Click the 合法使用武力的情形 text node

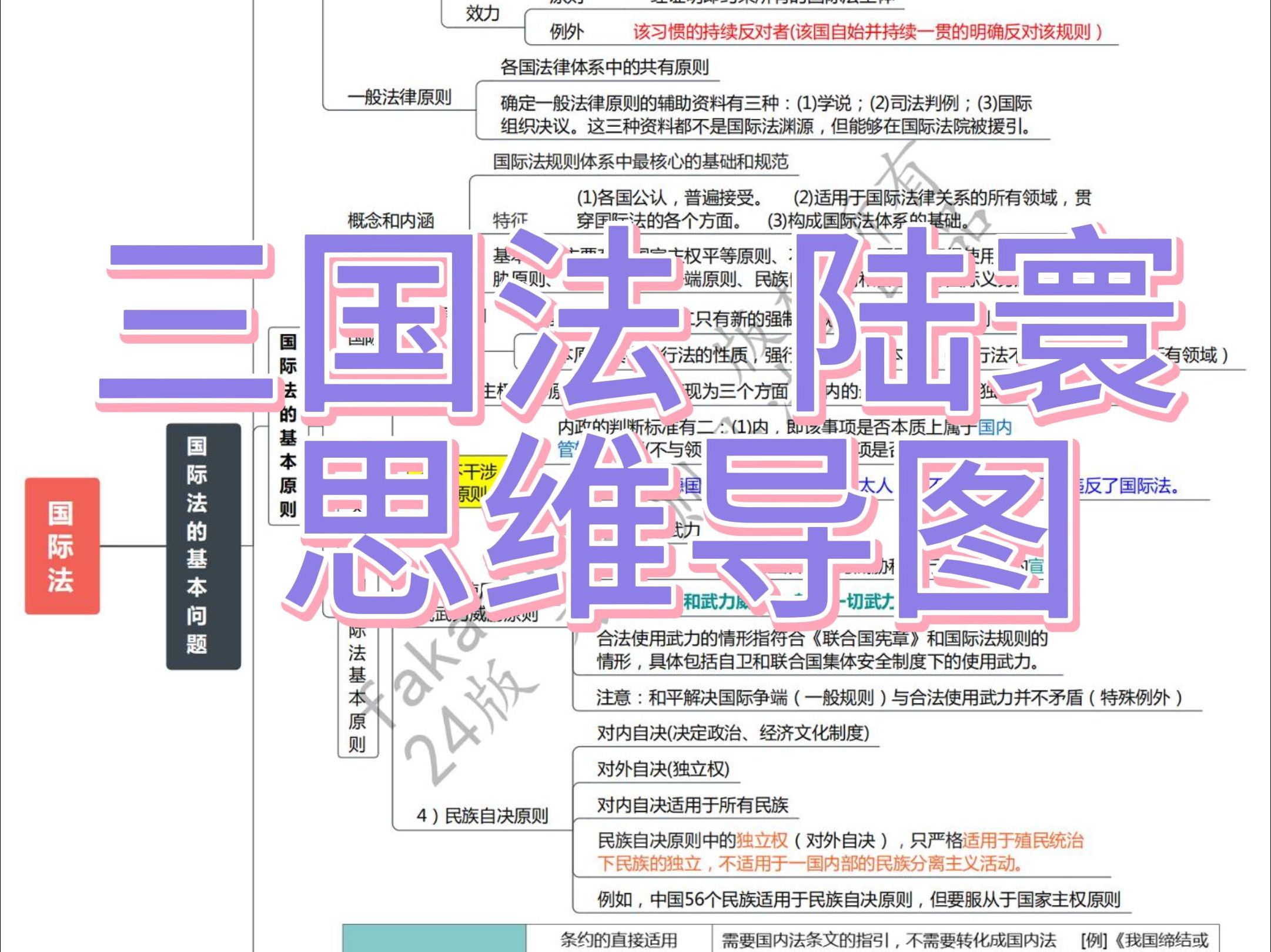point(822,650)
